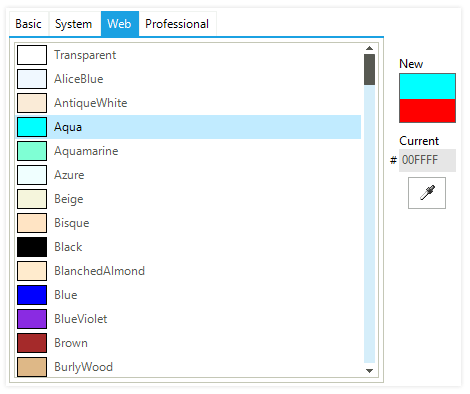
Task: Select the highlighted Aqua entry text
Action: pos(68,127)
